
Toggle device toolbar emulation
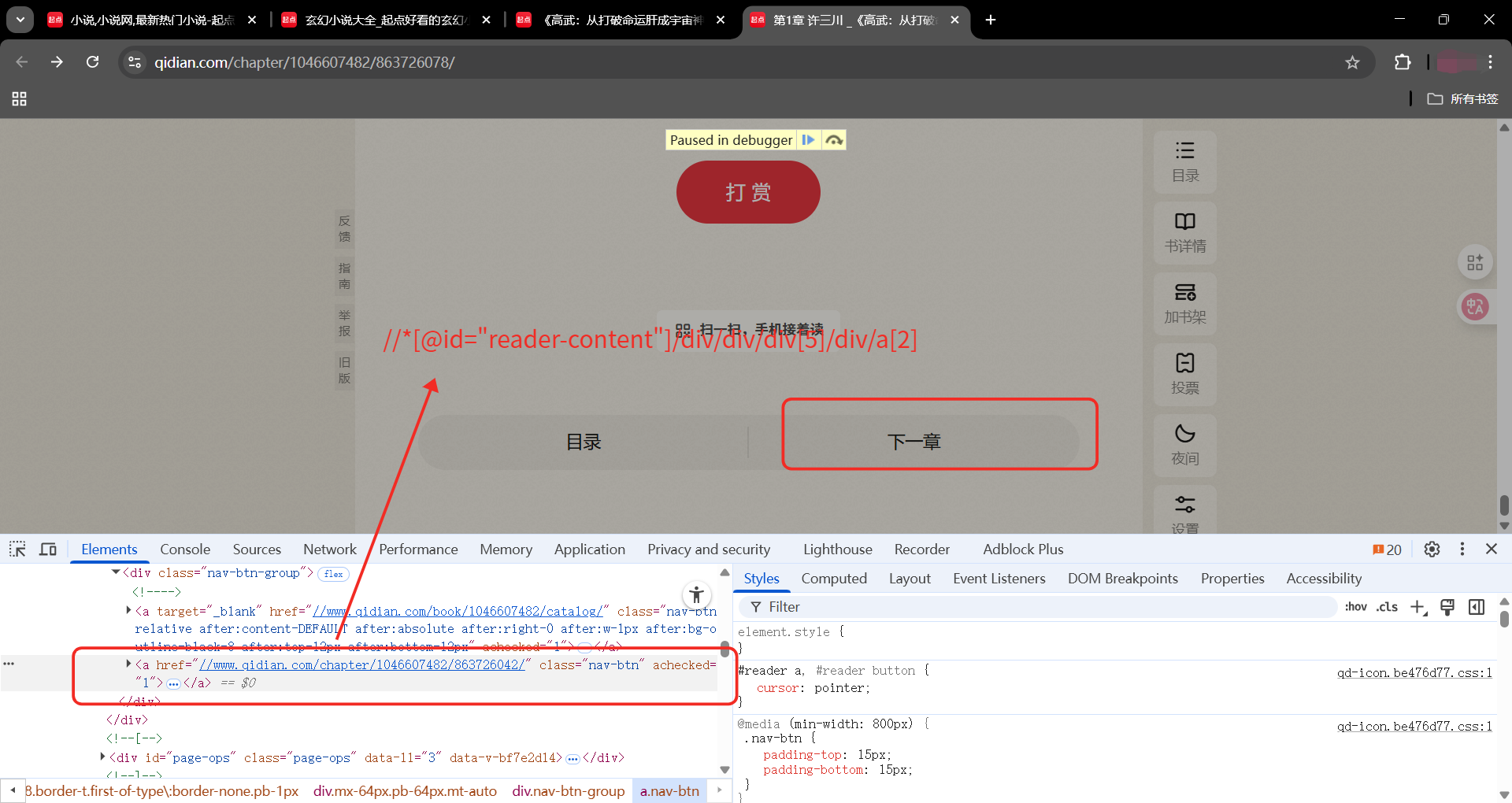click(48, 549)
